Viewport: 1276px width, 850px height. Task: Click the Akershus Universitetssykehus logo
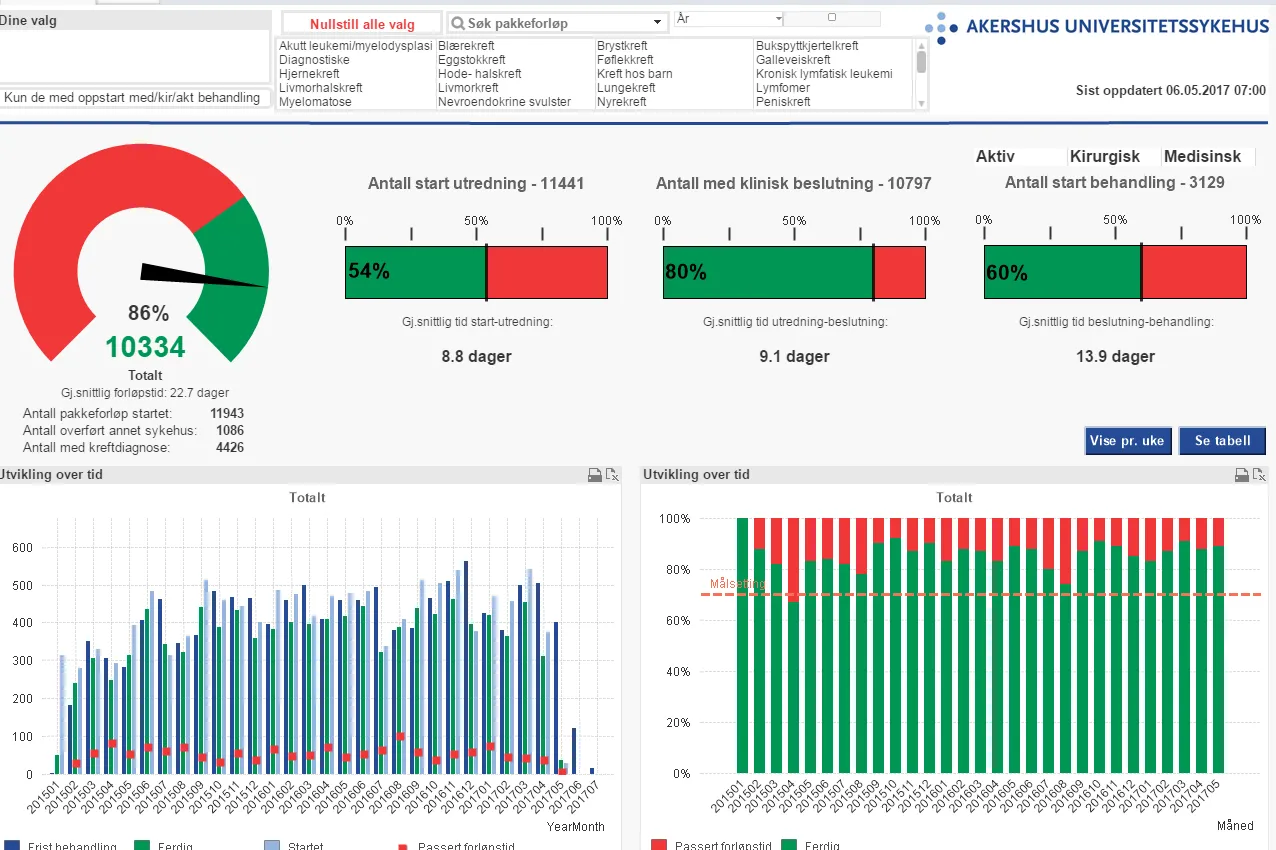click(1096, 27)
